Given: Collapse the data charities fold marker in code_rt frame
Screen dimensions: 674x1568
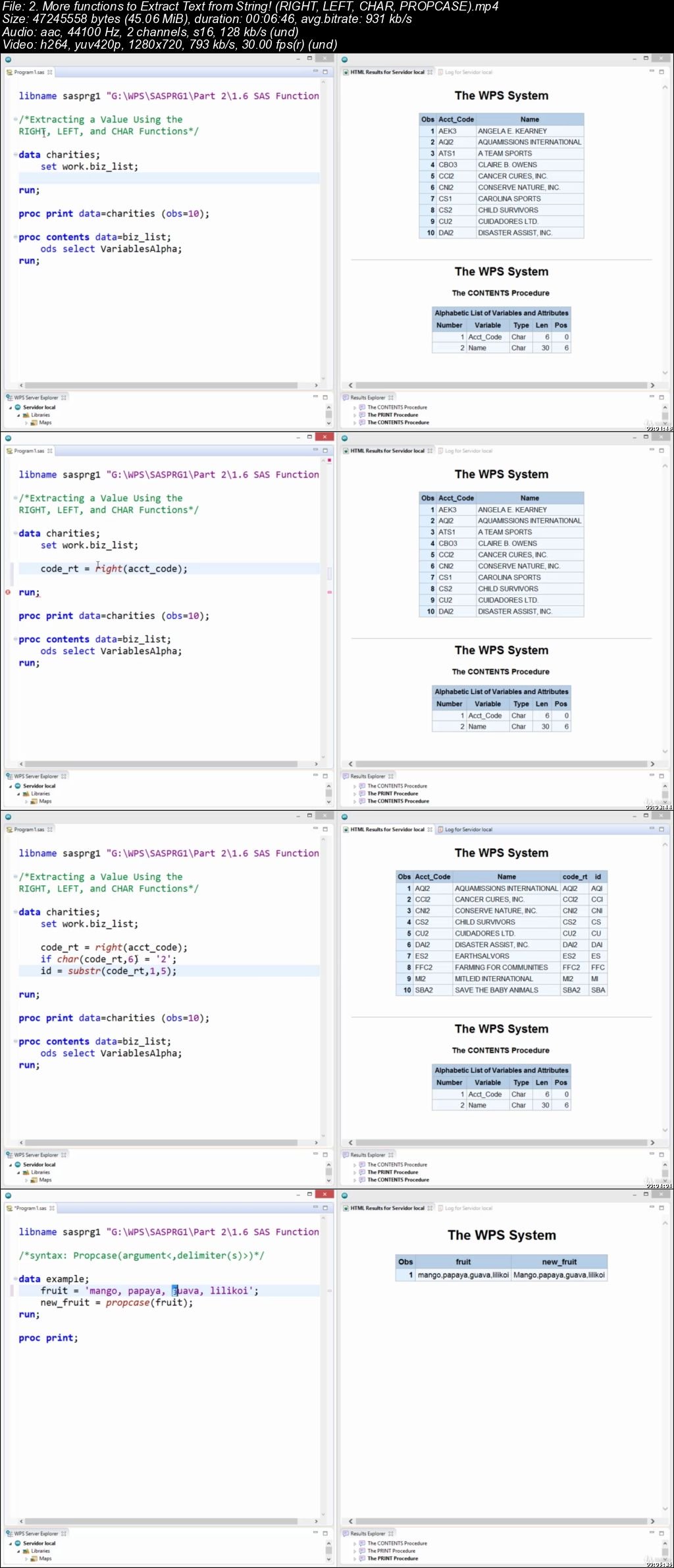Looking at the screenshot, I should (x=14, y=912).
